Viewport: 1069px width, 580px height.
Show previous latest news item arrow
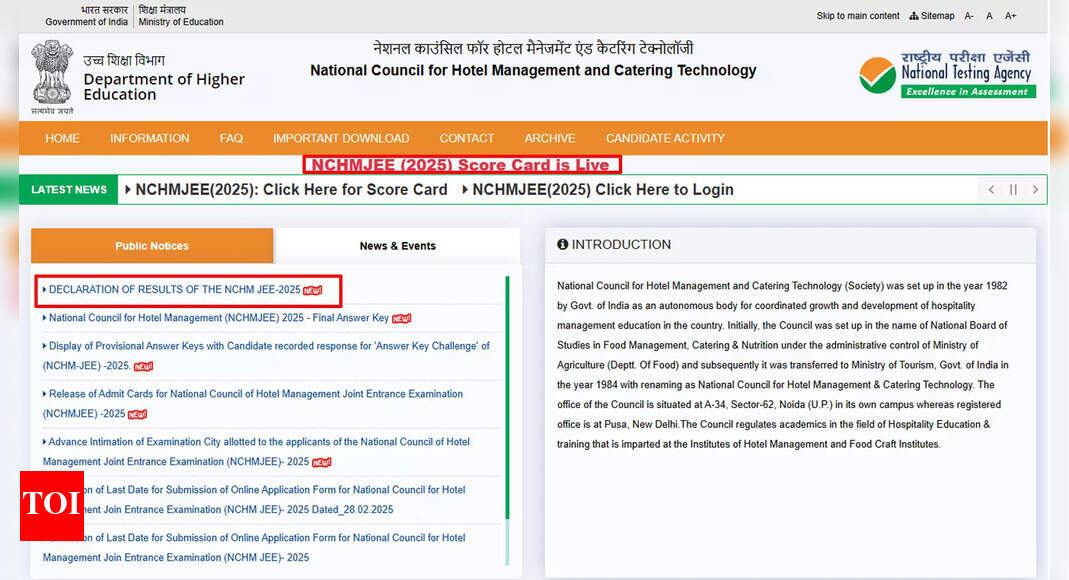991,189
